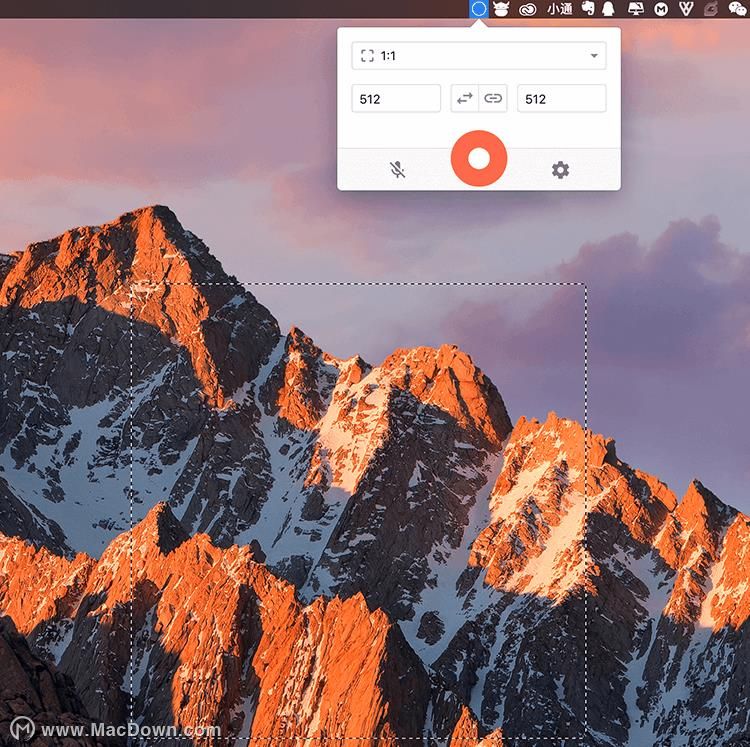750x747 pixels.
Task: Start recording with the red record button
Action: 479,158
